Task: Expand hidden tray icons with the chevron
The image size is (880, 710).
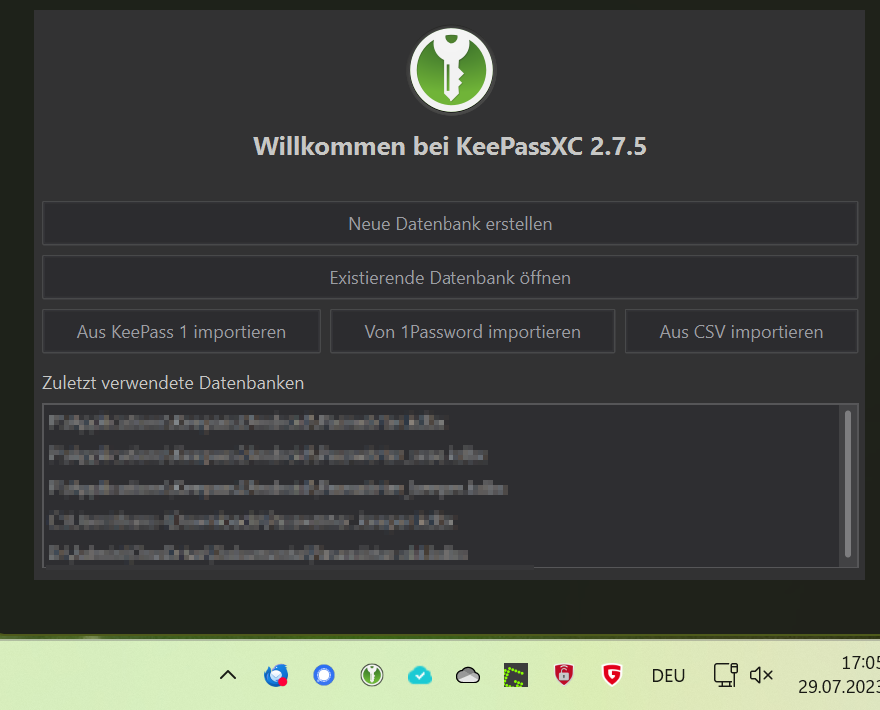Action: [x=228, y=675]
